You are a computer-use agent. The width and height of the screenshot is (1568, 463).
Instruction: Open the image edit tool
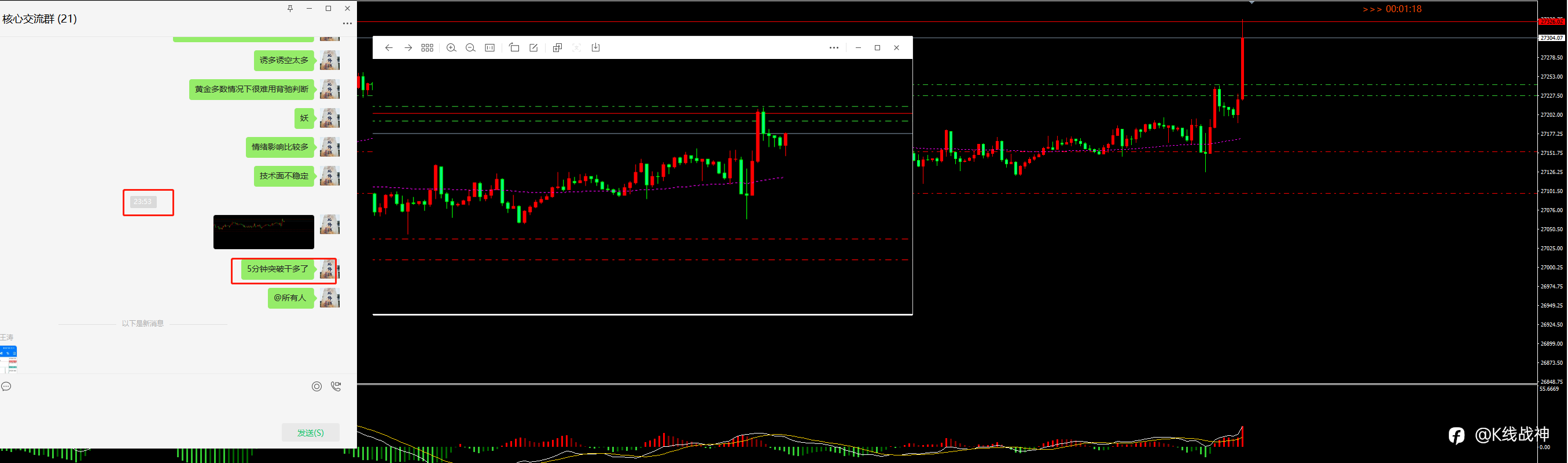click(534, 47)
